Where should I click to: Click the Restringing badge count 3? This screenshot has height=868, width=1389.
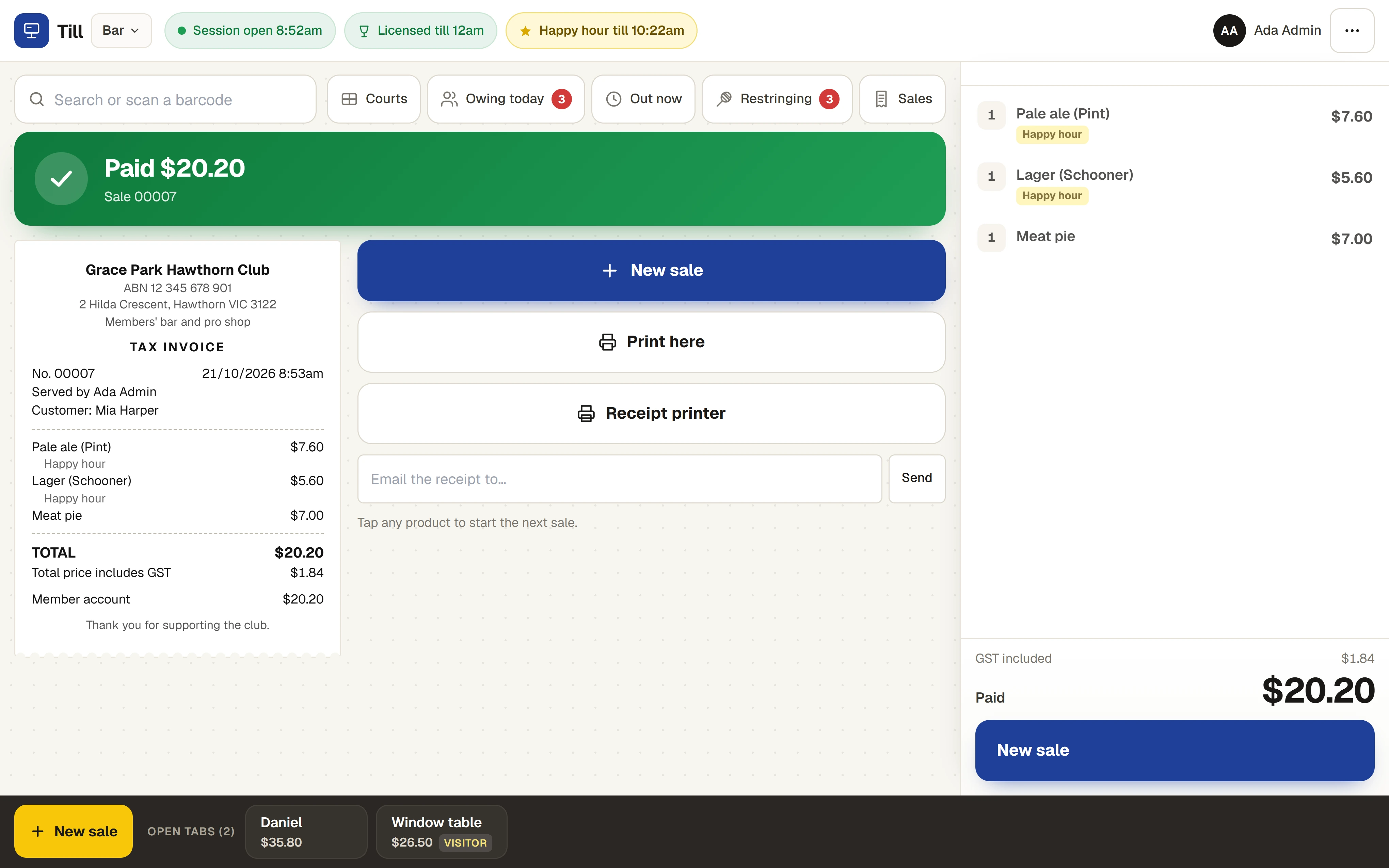click(829, 99)
